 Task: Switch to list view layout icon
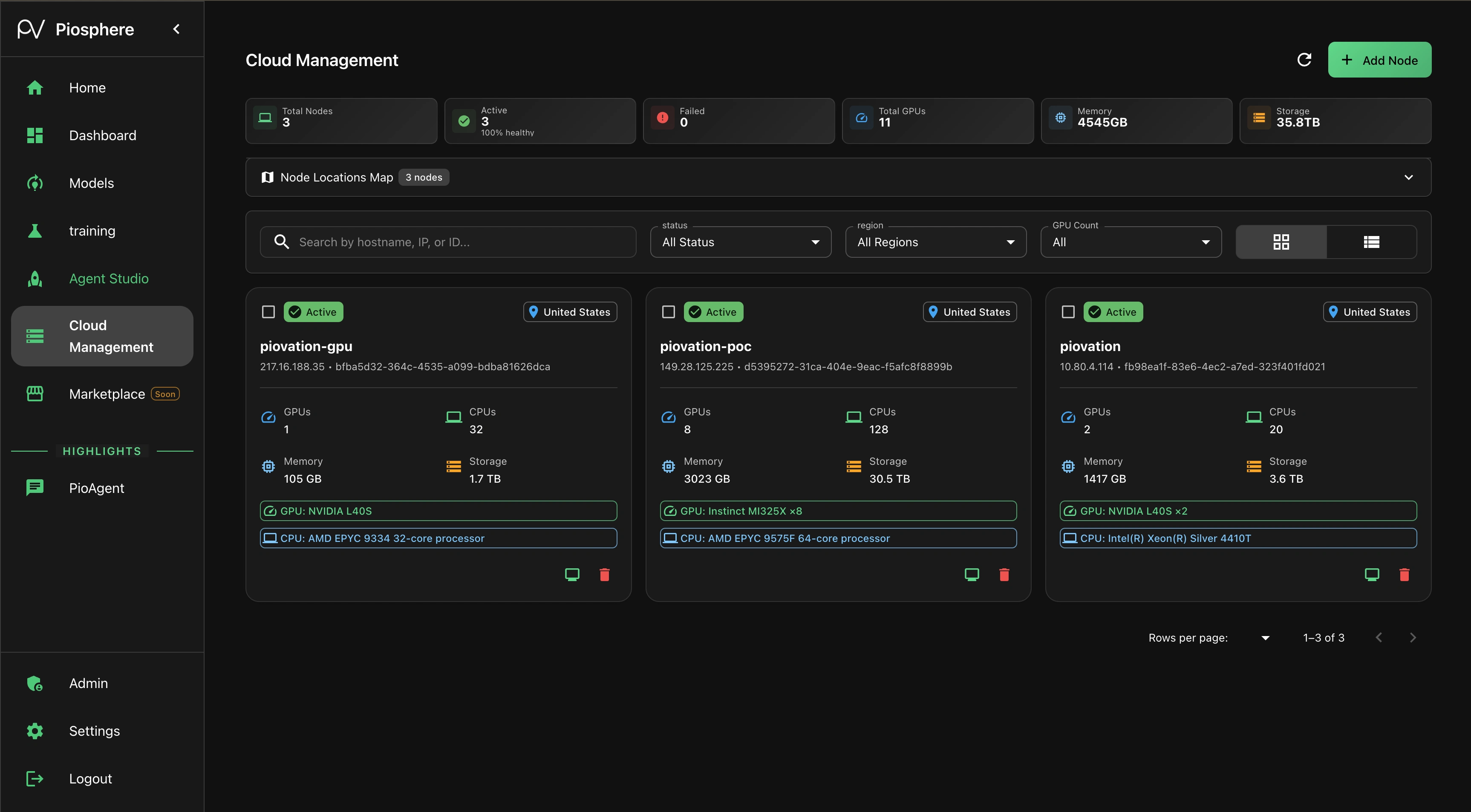pos(1371,242)
